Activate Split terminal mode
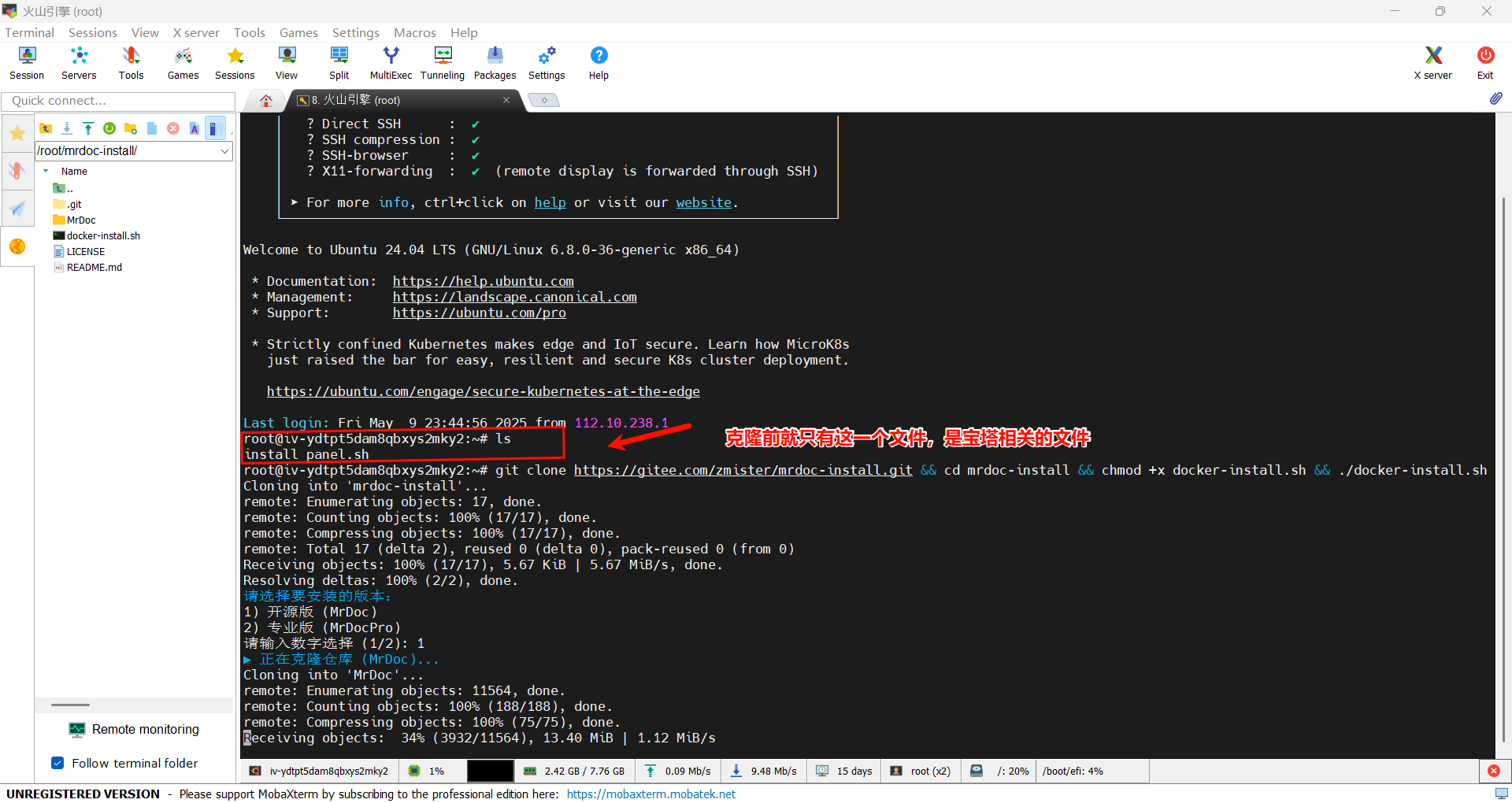Image resolution: width=1512 pixels, height=803 pixels. point(339,63)
